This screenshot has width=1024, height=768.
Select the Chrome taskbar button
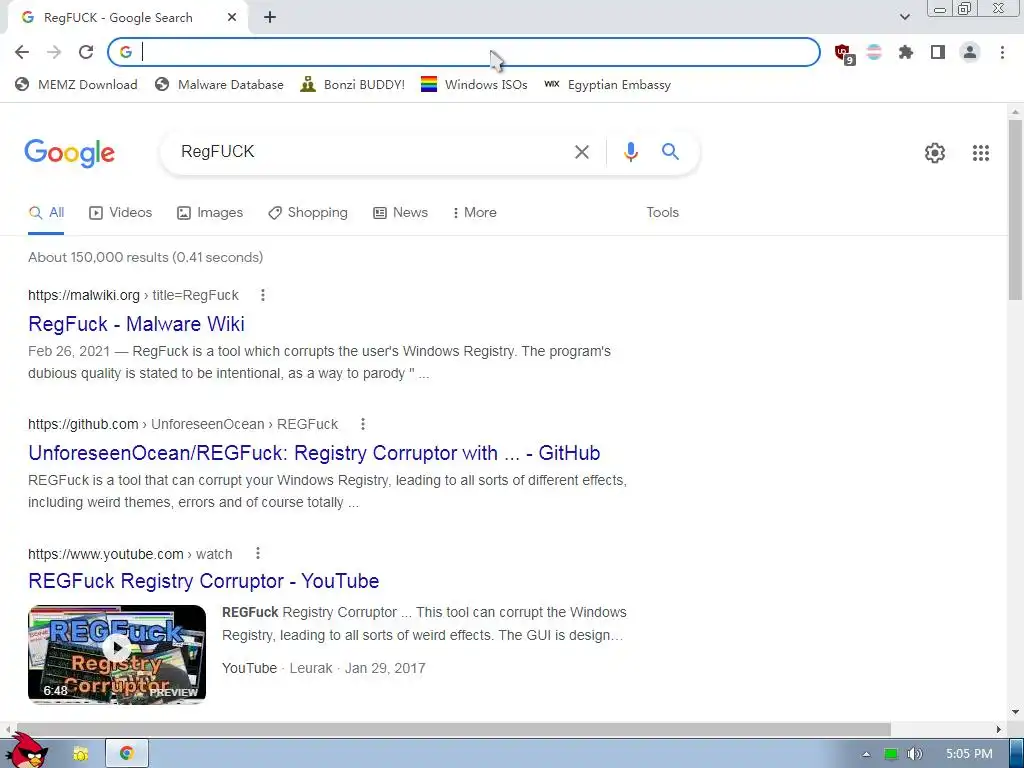tap(127, 754)
